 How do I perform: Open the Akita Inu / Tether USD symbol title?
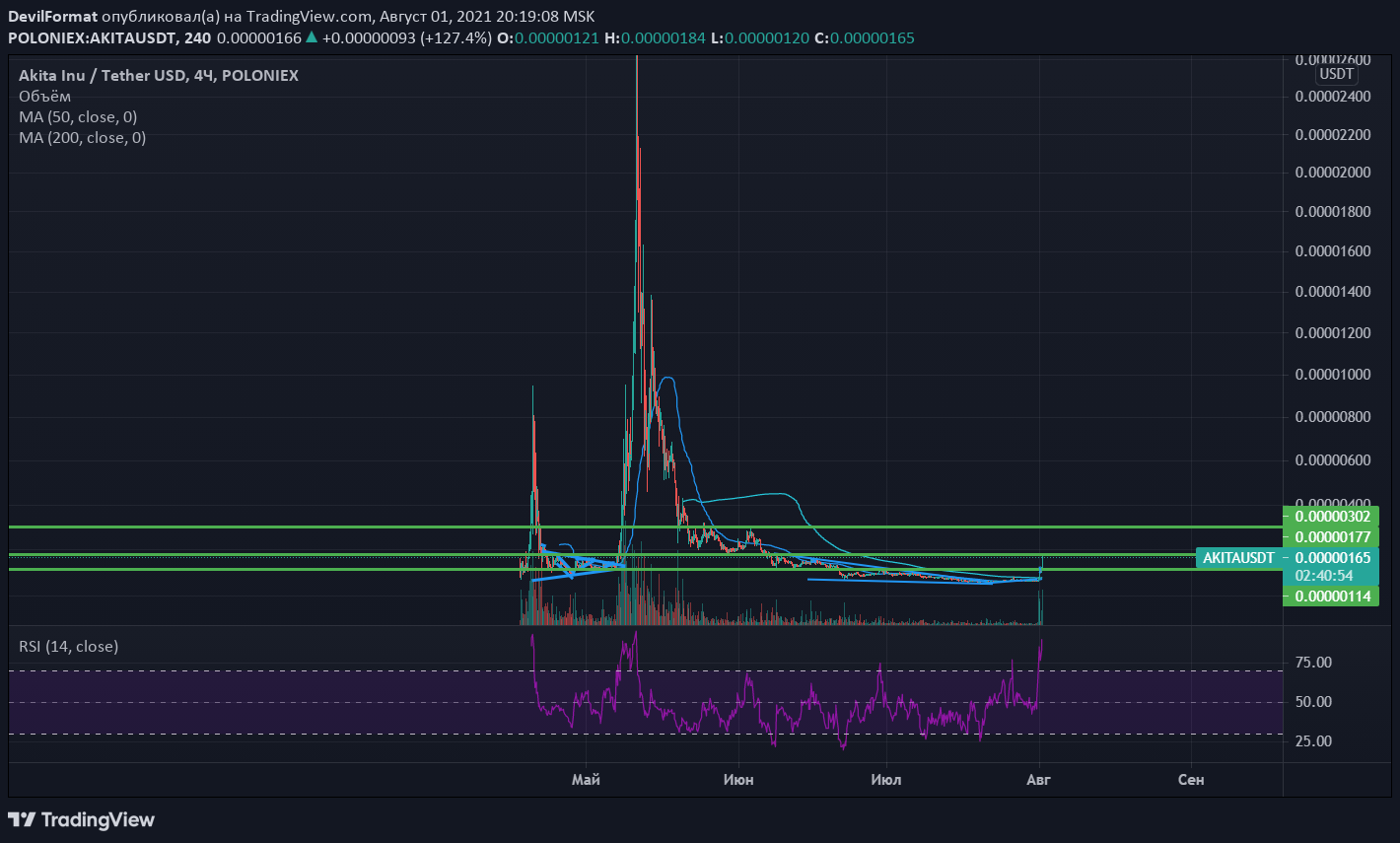click(158, 76)
